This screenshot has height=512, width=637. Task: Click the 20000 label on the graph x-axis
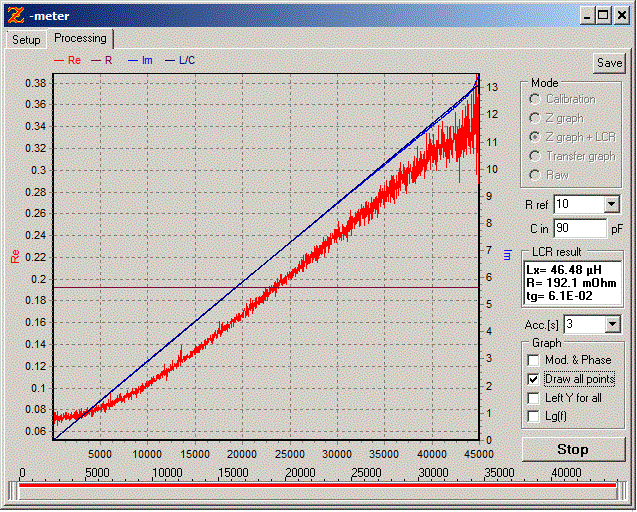tap(242, 454)
